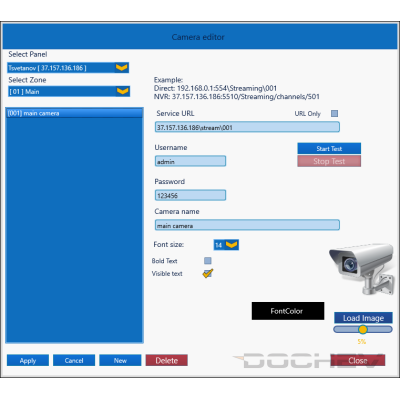Click the [01] Main zone selection box

point(69,91)
